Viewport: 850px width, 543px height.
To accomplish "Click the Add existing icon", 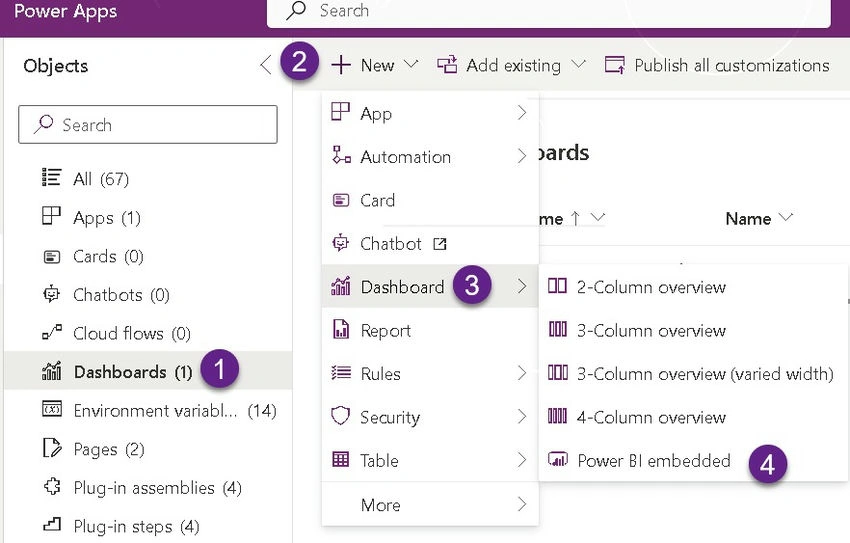I will (x=447, y=65).
